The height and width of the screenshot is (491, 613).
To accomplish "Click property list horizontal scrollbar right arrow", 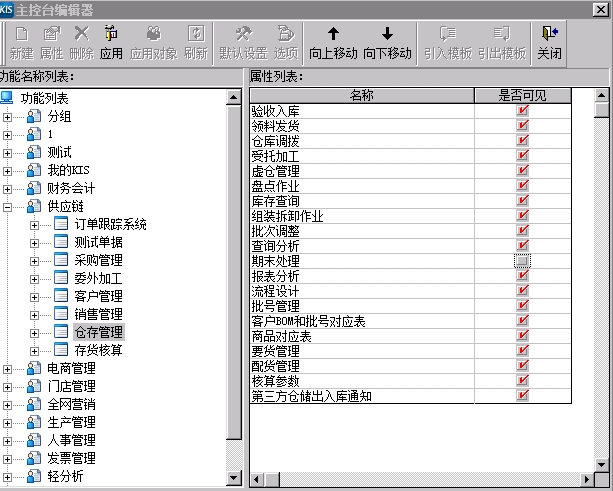I will [x=586, y=479].
